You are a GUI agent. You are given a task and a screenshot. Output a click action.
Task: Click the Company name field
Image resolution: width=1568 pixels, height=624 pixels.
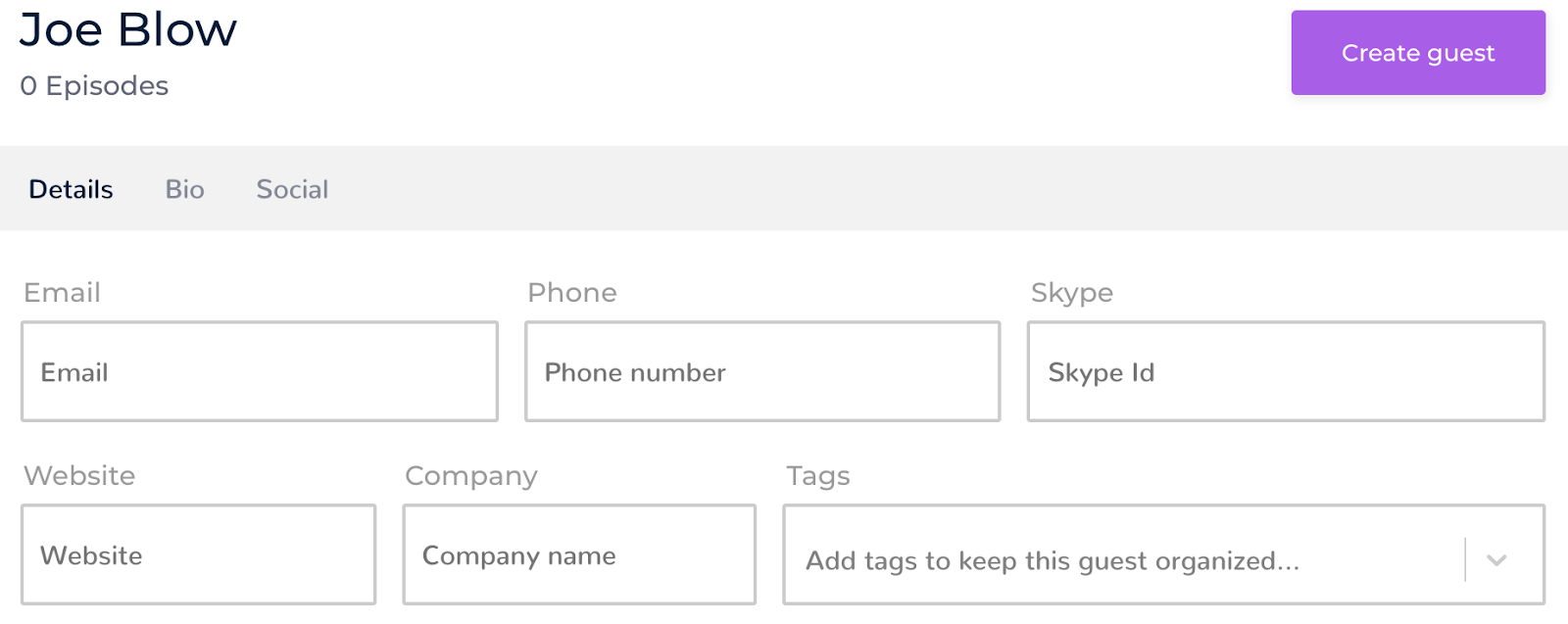point(579,555)
